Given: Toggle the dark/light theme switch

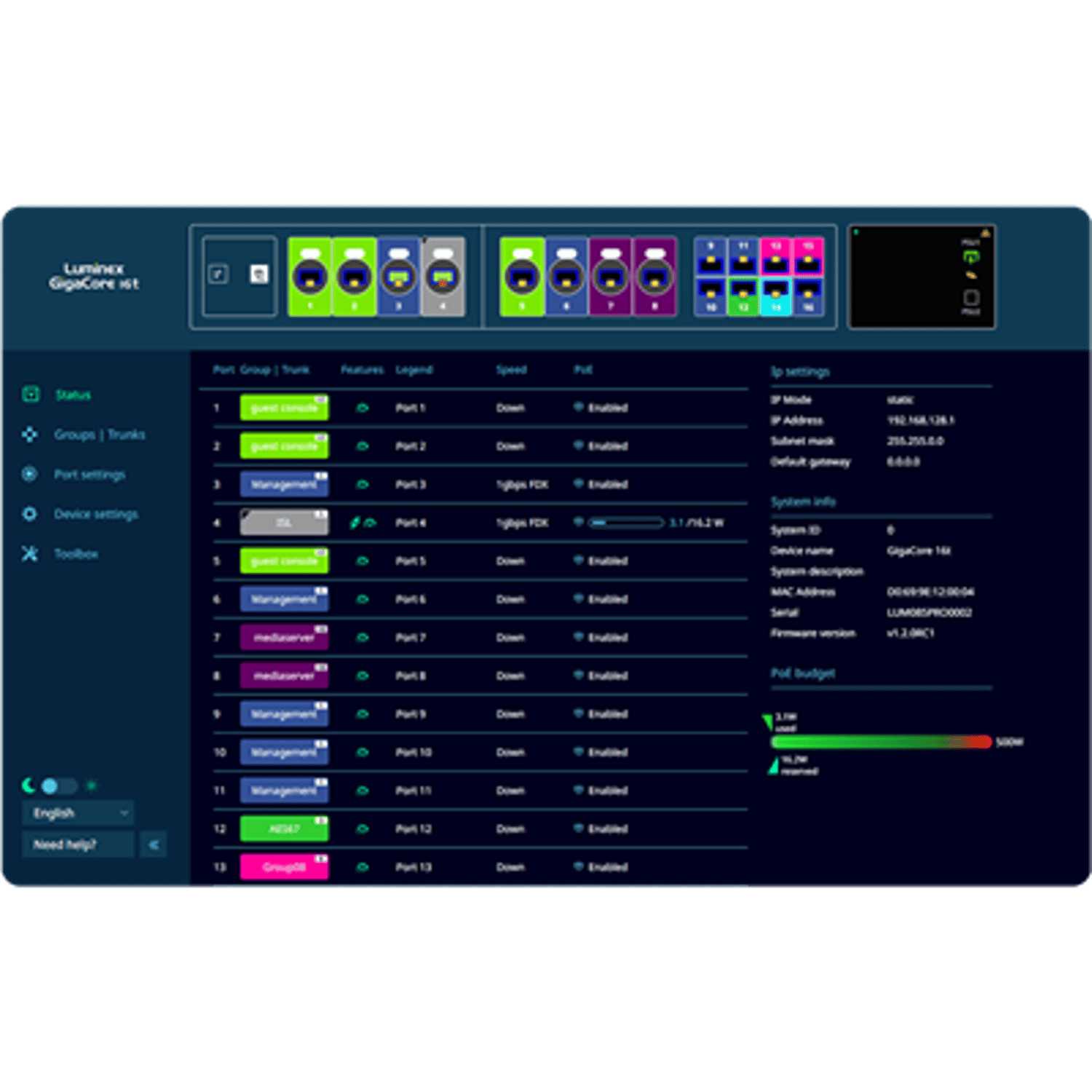Looking at the screenshot, I should [x=58, y=786].
